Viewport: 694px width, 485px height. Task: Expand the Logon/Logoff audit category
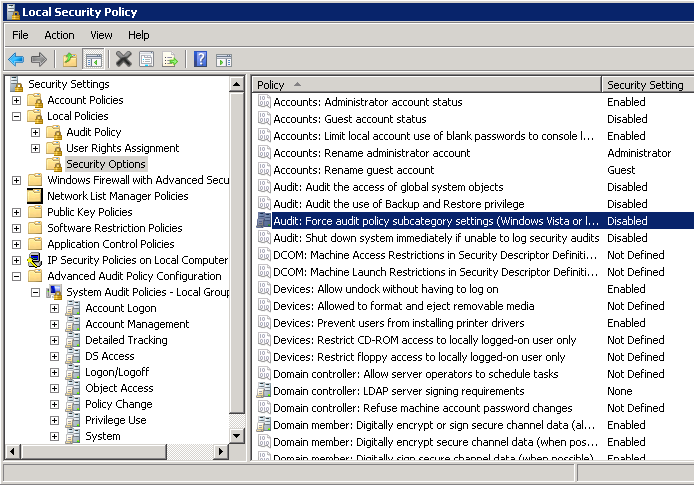54,373
